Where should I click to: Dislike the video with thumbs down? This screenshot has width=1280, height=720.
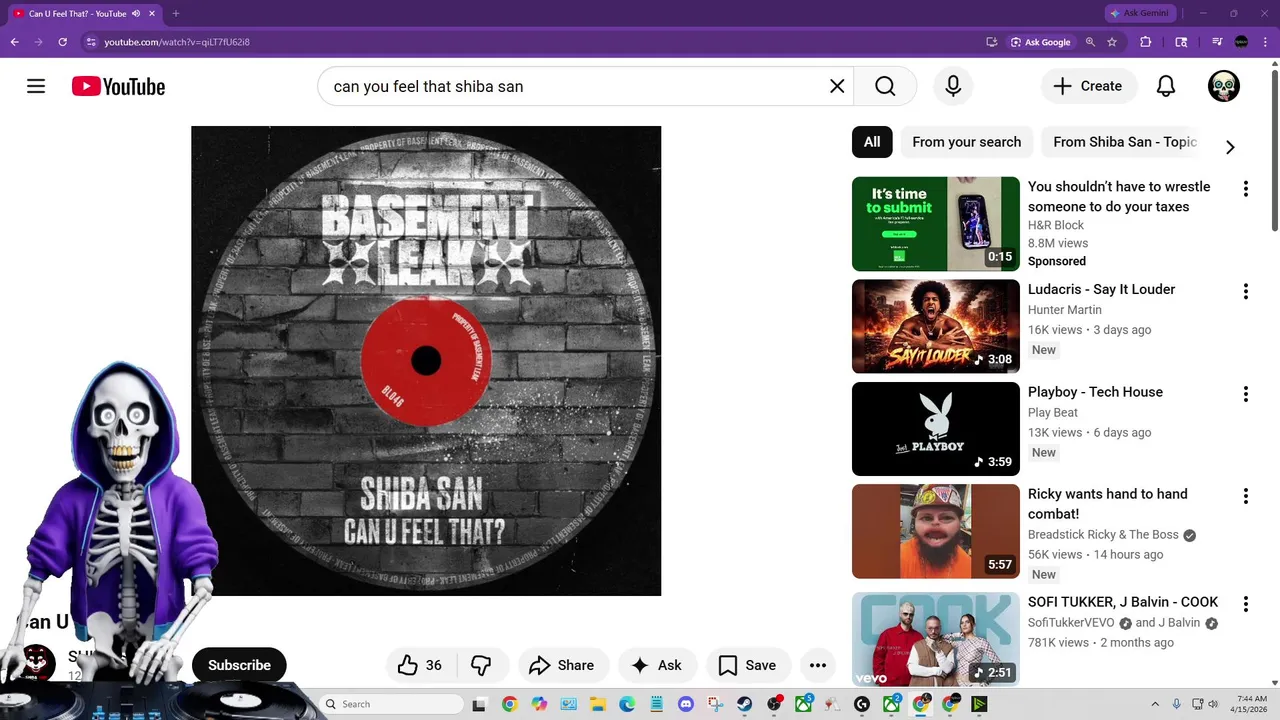click(x=481, y=665)
